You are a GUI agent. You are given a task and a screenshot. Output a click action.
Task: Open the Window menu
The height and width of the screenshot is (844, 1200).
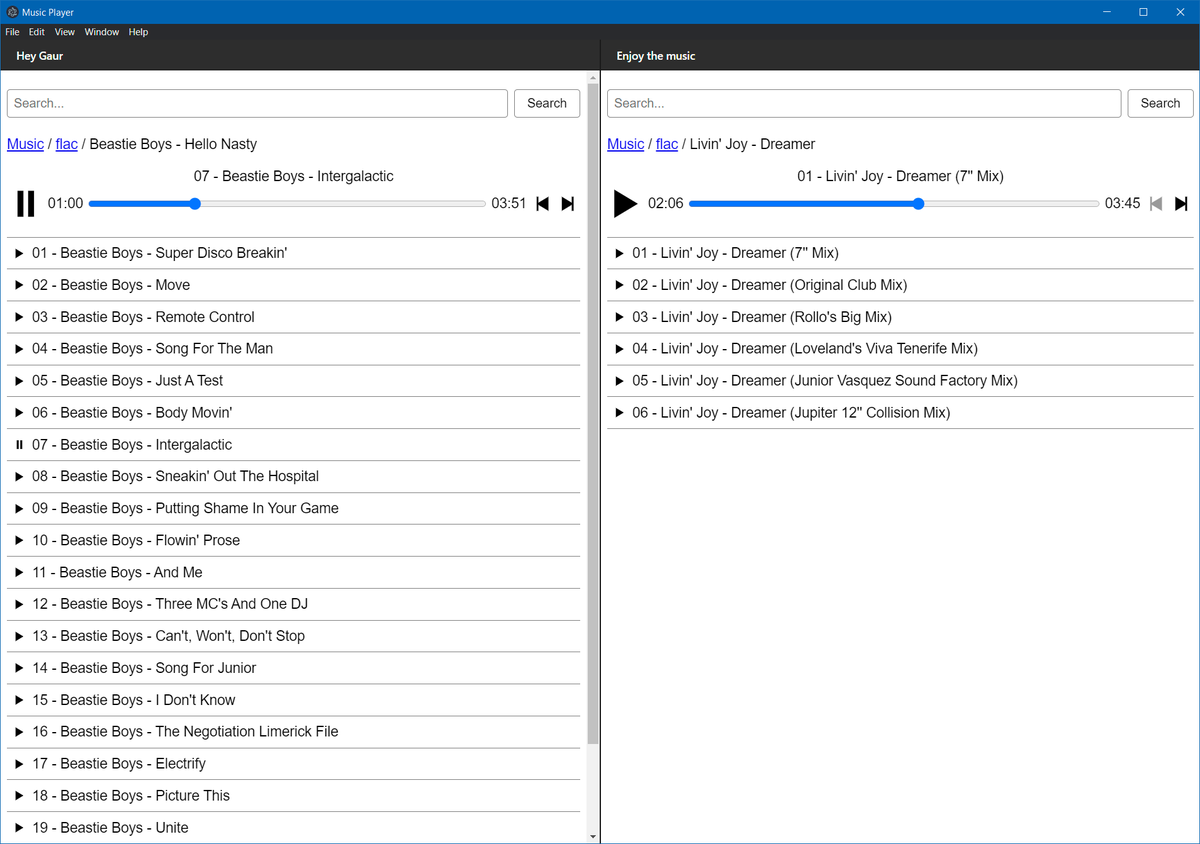[x=102, y=32]
